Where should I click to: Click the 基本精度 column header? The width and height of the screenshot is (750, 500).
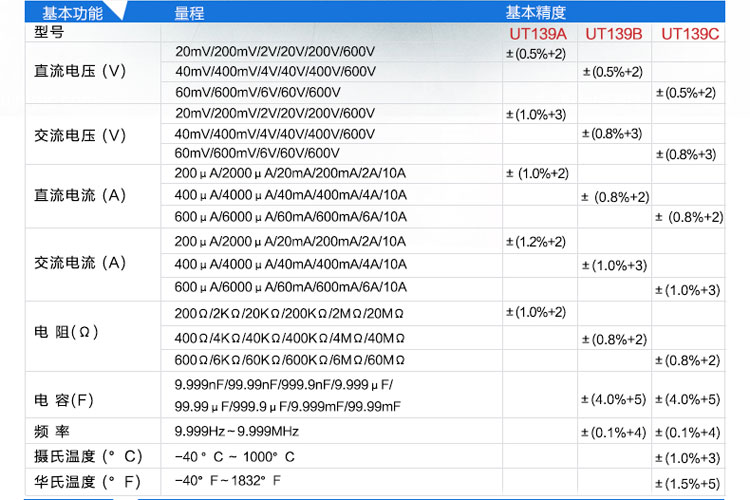(536, 13)
